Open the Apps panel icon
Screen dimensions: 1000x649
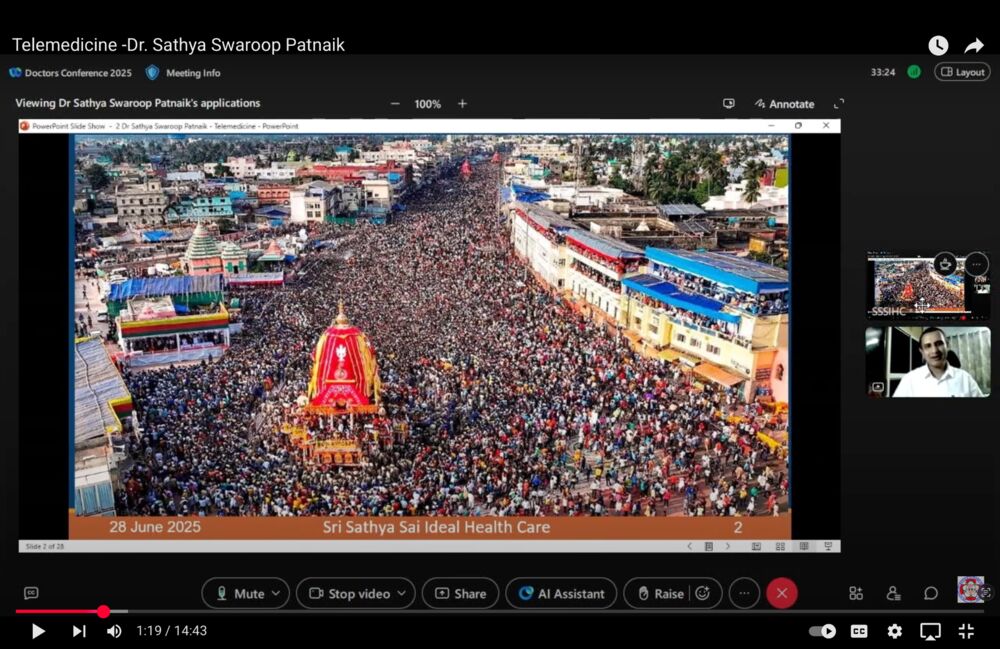pyautogui.click(x=856, y=594)
